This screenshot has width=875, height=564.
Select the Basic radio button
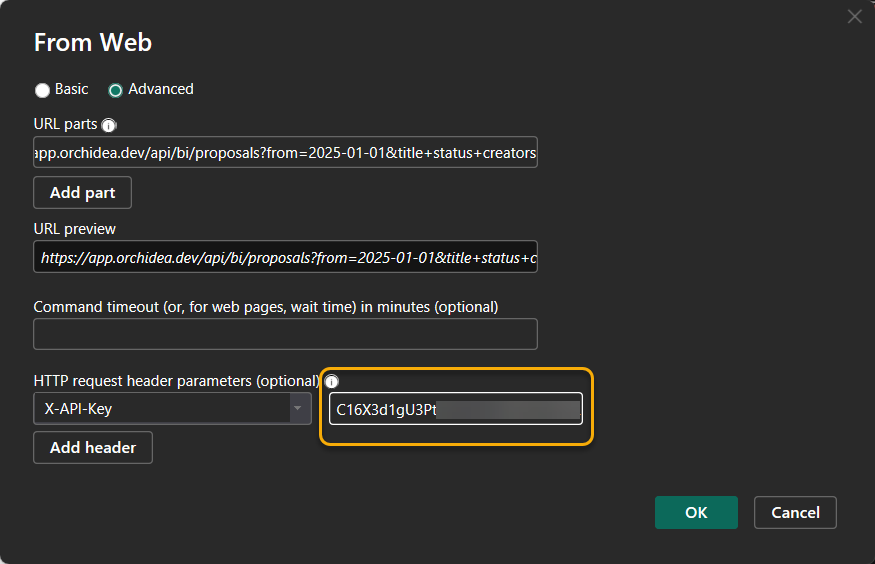pos(42,90)
